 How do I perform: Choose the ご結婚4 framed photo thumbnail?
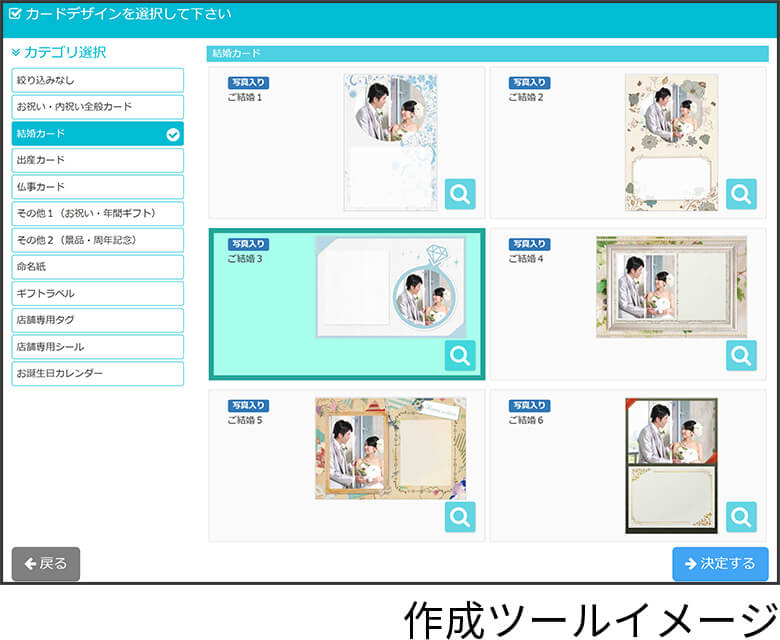[x=671, y=287]
